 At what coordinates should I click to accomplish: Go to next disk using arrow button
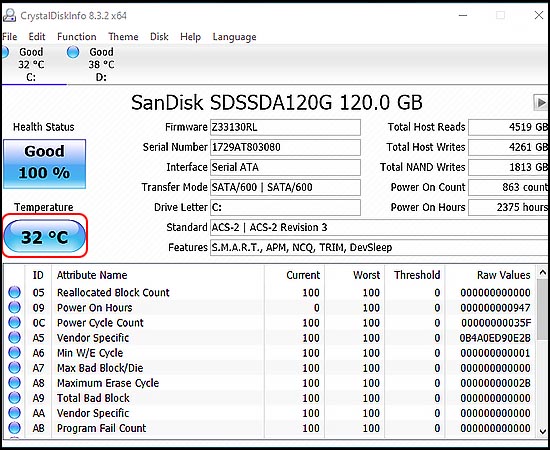540,102
